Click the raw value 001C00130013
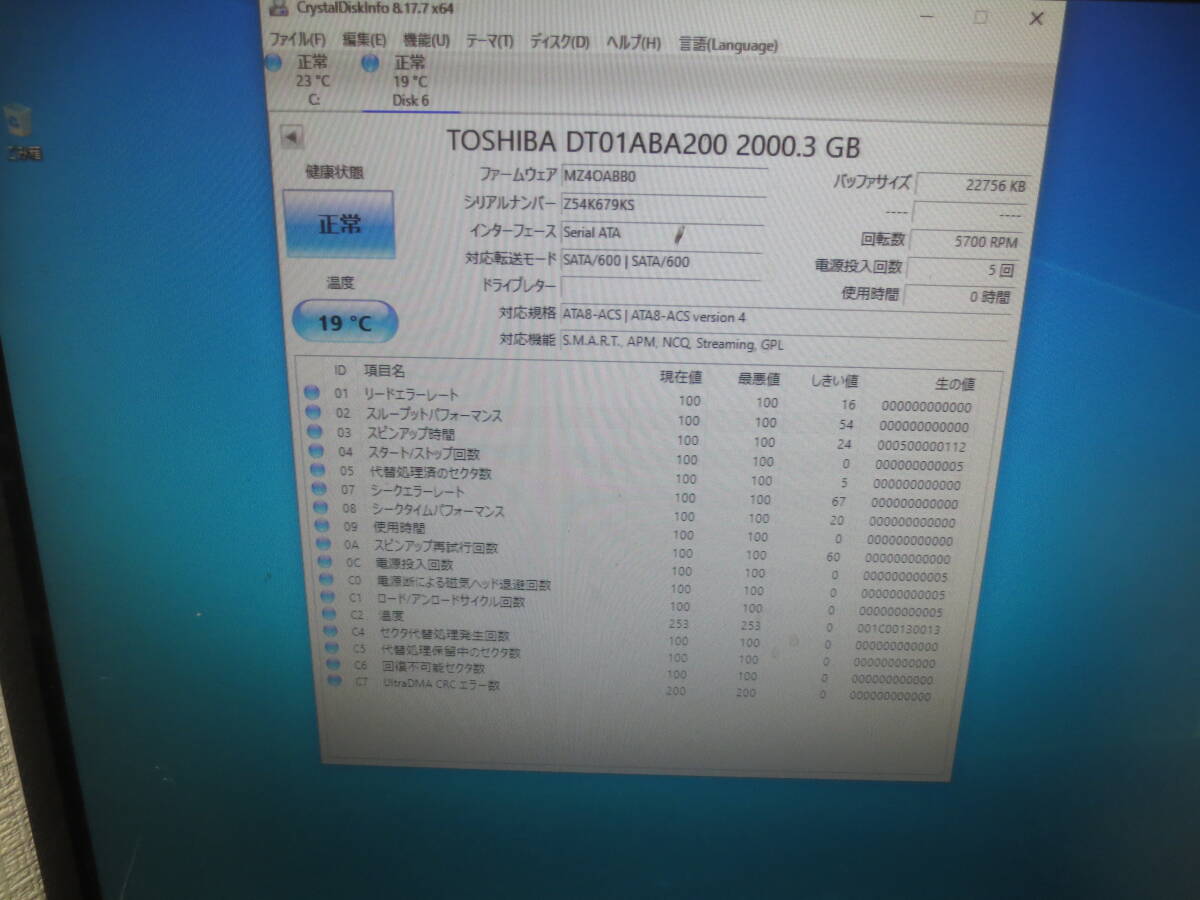This screenshot has width=1200, height=900. point(897,629)
